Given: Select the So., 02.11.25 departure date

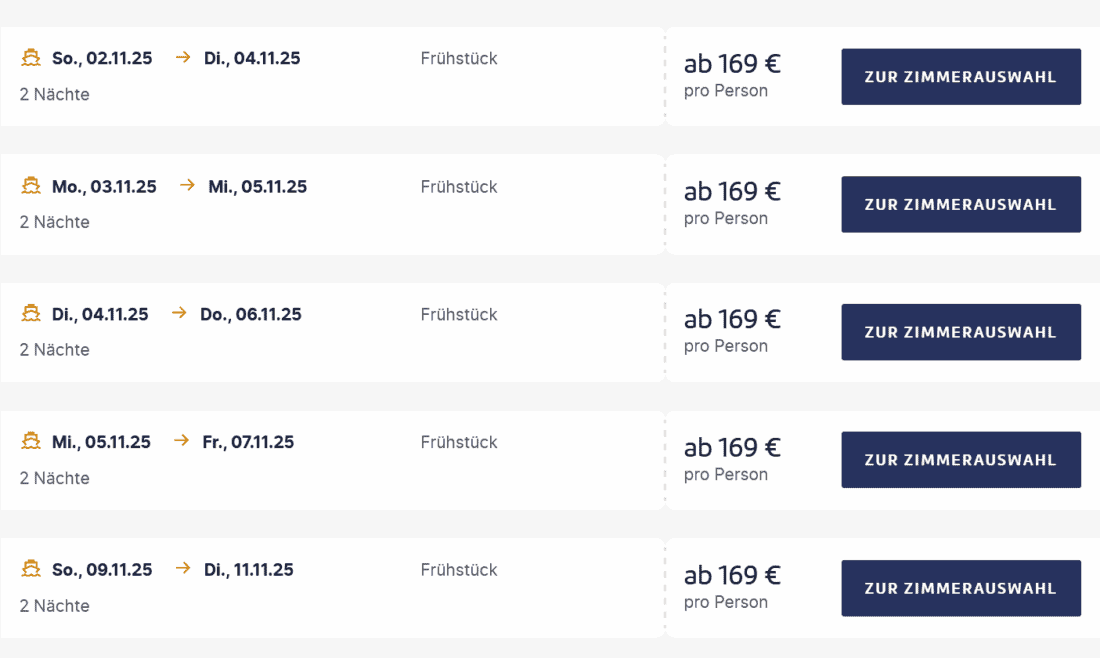Looking at the screenshot, I should point(102,58).
